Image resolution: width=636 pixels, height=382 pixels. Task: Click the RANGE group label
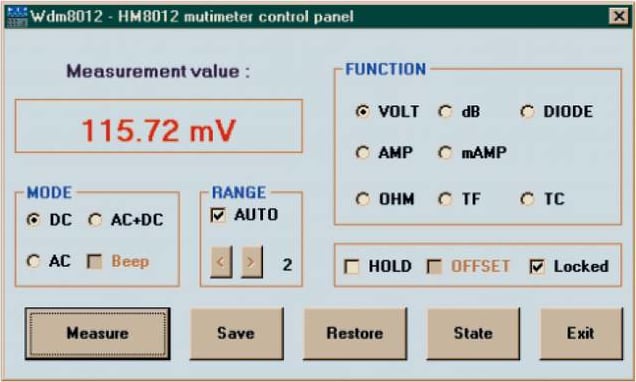[x=239, y=192]
